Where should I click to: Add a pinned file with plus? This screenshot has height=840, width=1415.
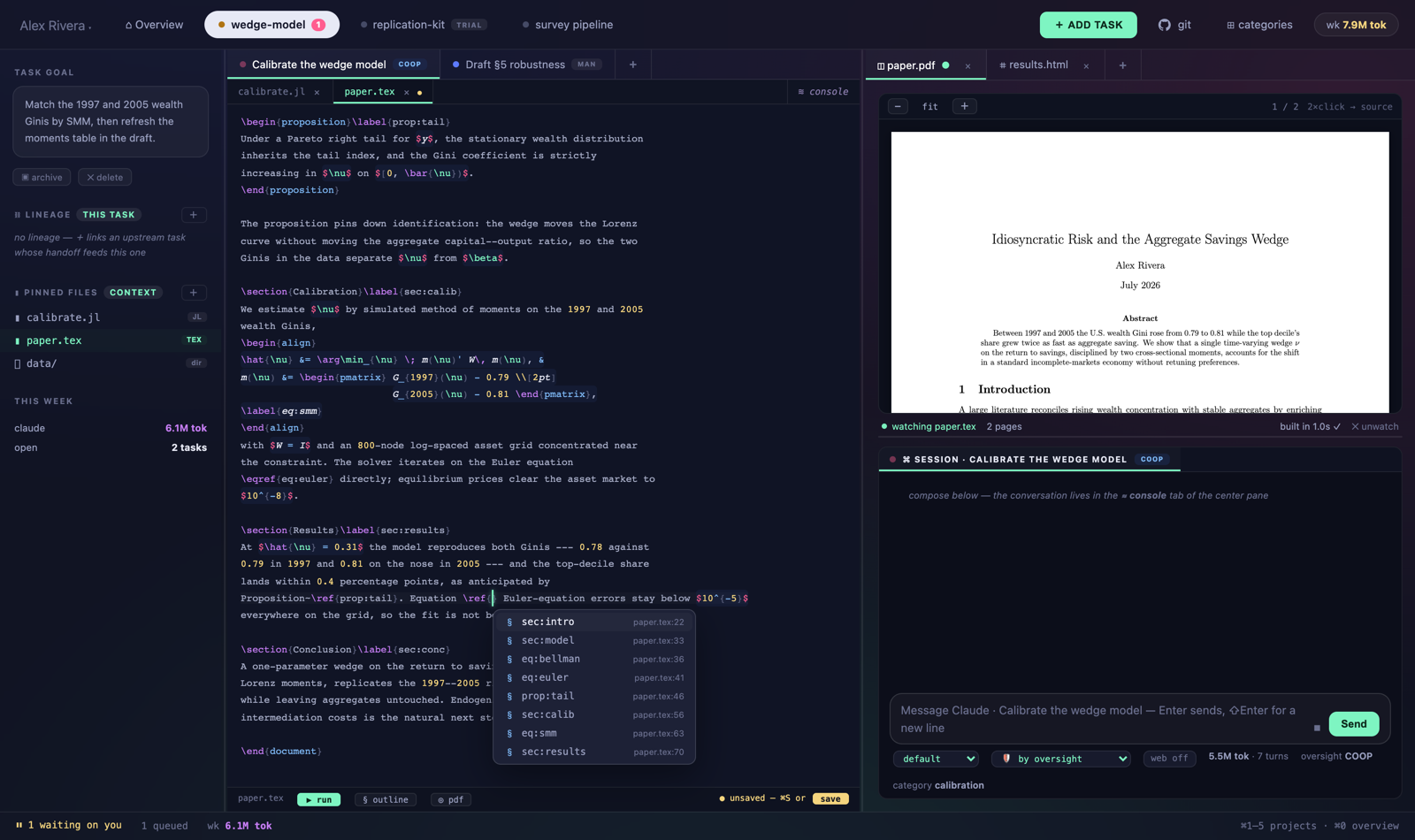[x=194, y=293]
